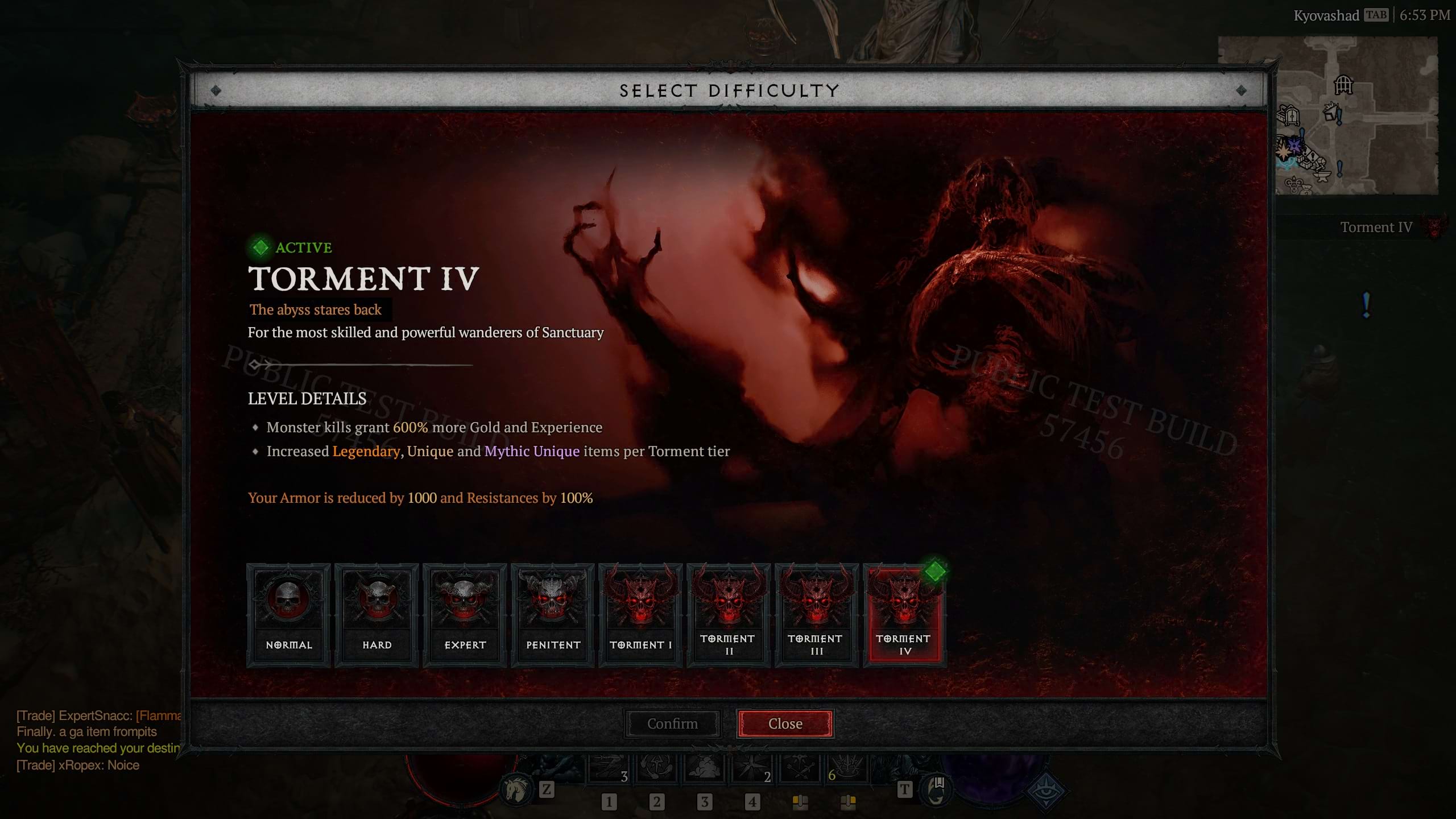Select the Torment II difficulty tile
The height and width of the screenshot is (819, 1456).
(x=729, y=615)
